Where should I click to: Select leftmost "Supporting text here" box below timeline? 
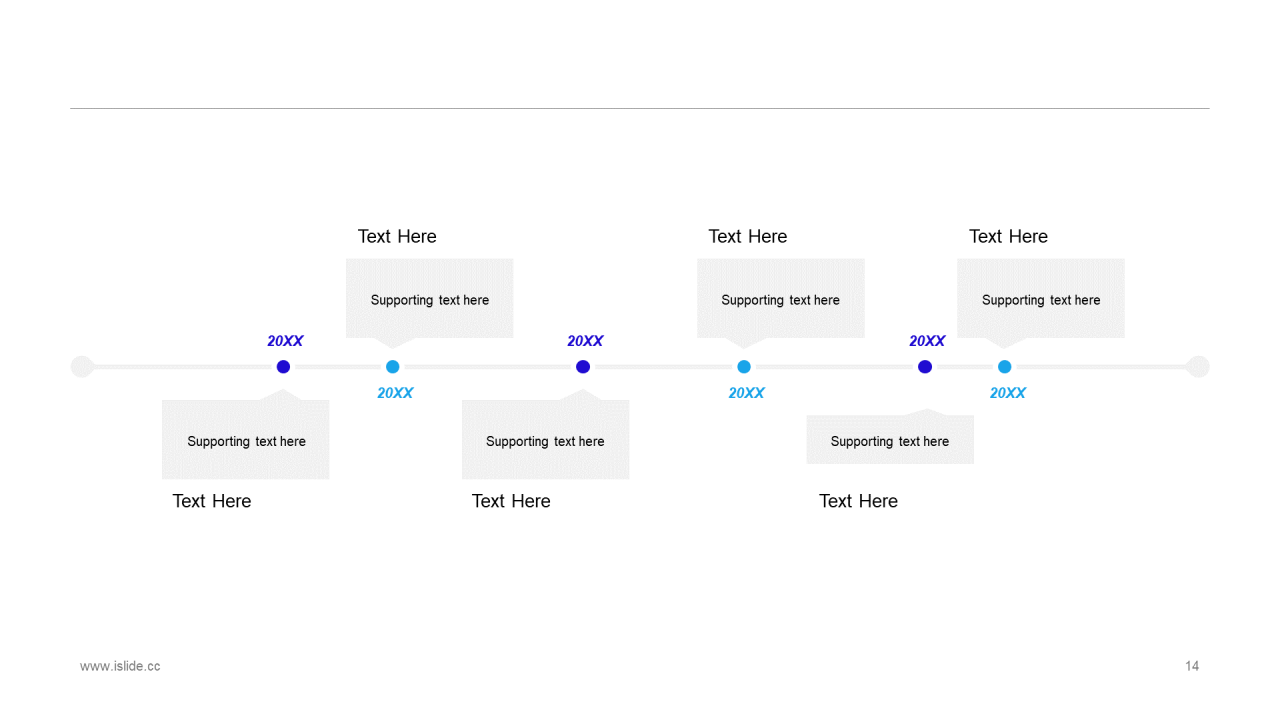point(246,441)
